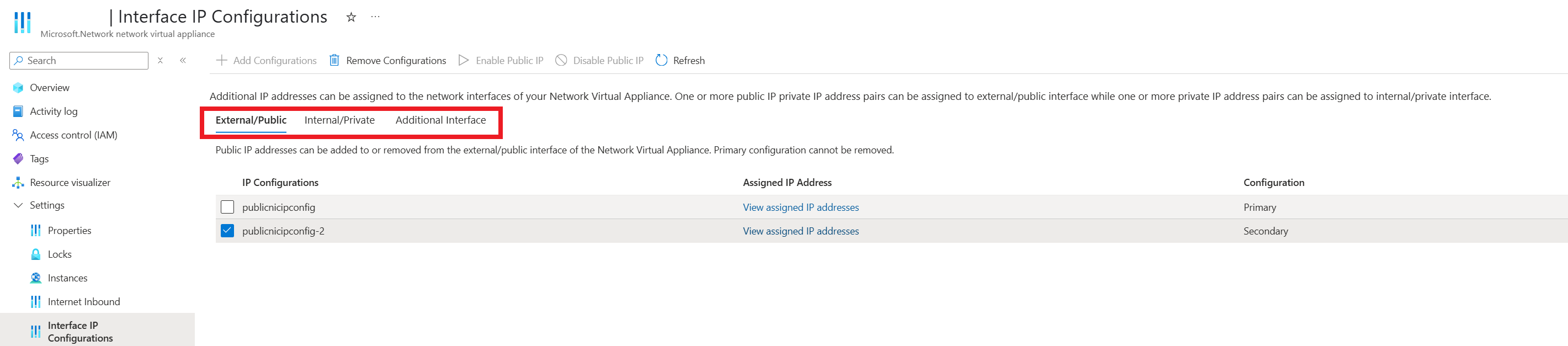
Task: Switch to the Internal/Private tab
Action: [339, 120]
